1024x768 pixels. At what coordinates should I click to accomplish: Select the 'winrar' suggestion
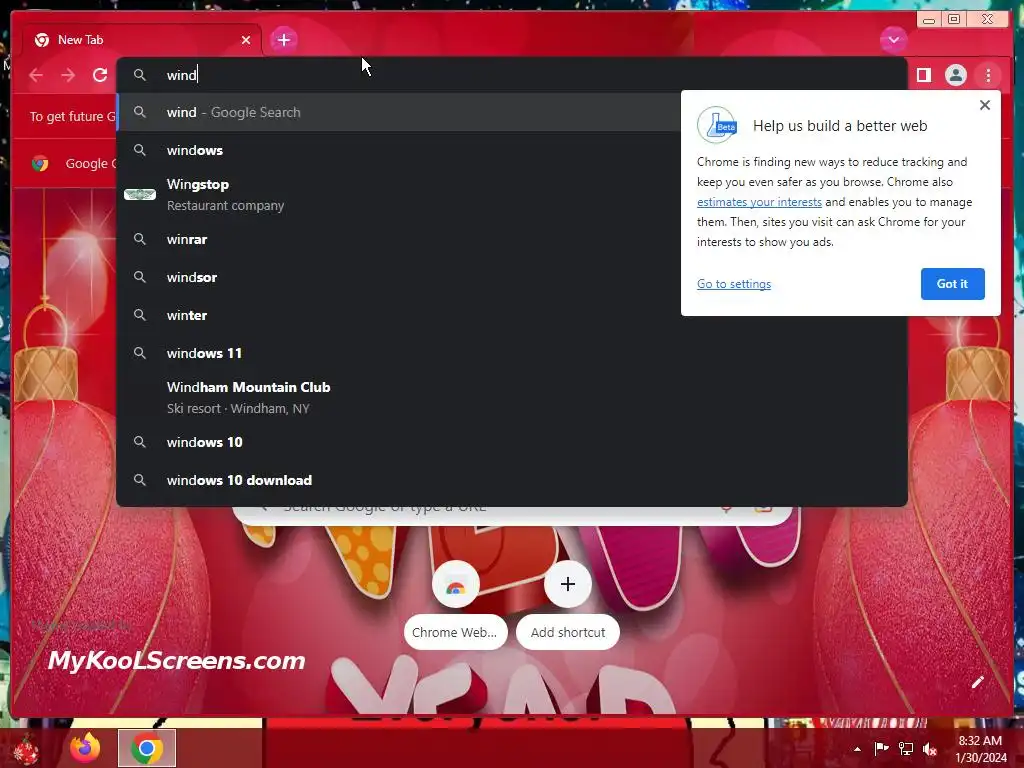[x=399, y=239]
